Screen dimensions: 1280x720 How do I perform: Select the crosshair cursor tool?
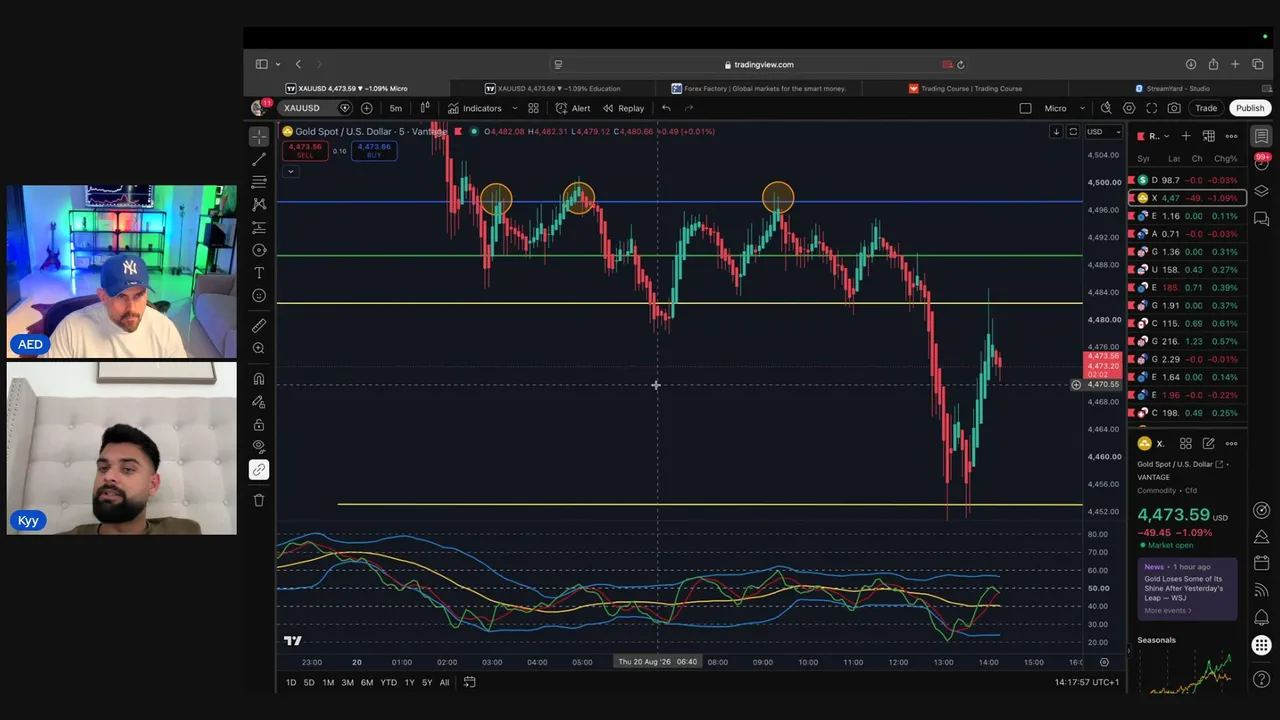click(259, 136)
